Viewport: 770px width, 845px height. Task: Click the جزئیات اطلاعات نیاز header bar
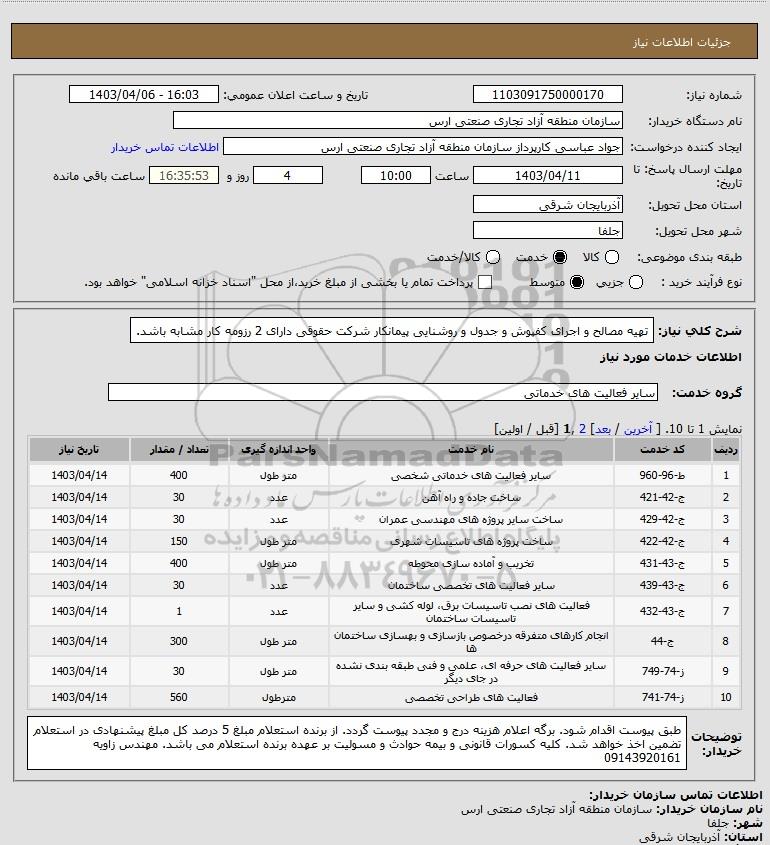coord(384,41)
